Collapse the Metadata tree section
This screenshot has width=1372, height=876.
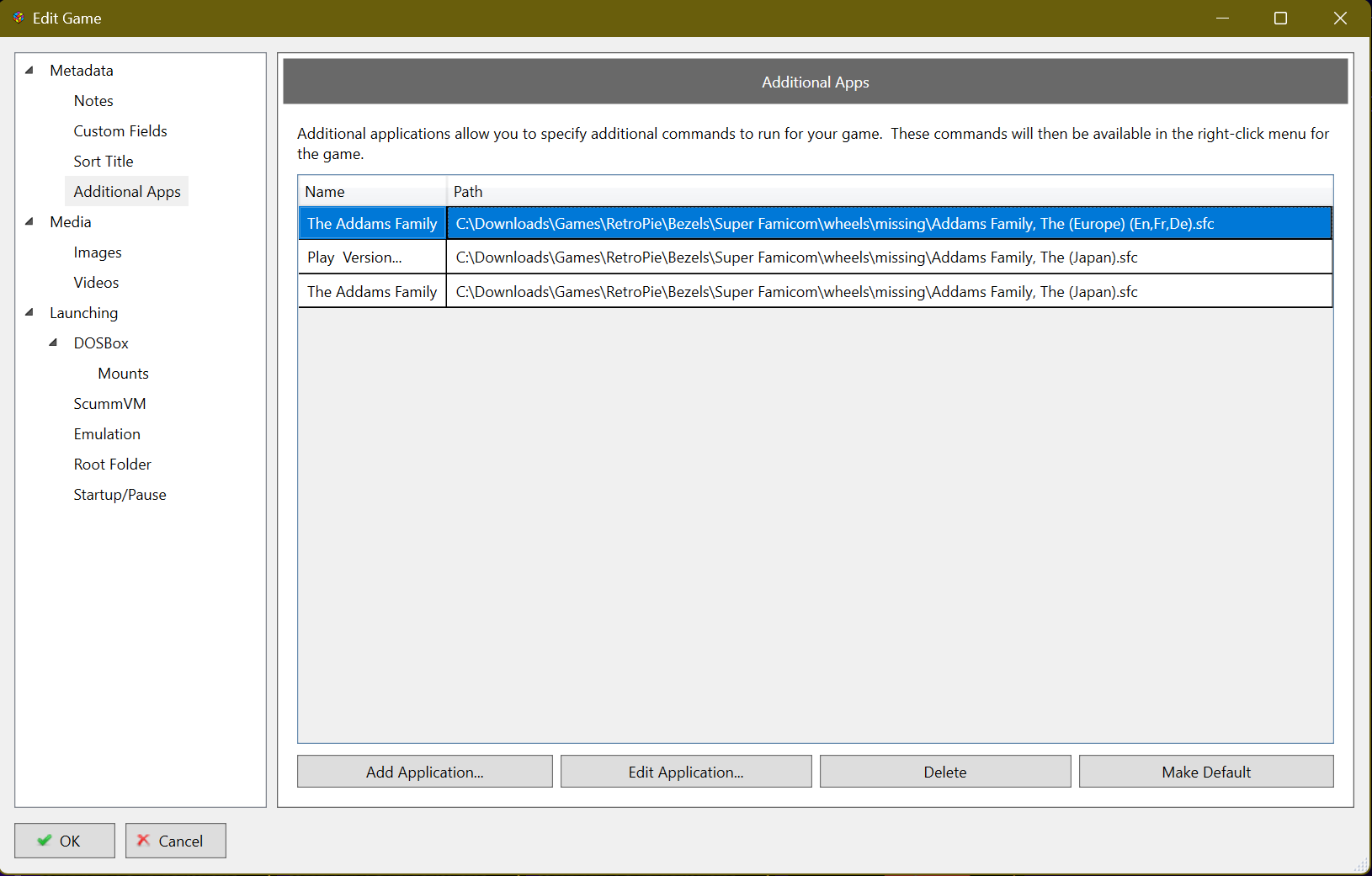coord(29,70)
